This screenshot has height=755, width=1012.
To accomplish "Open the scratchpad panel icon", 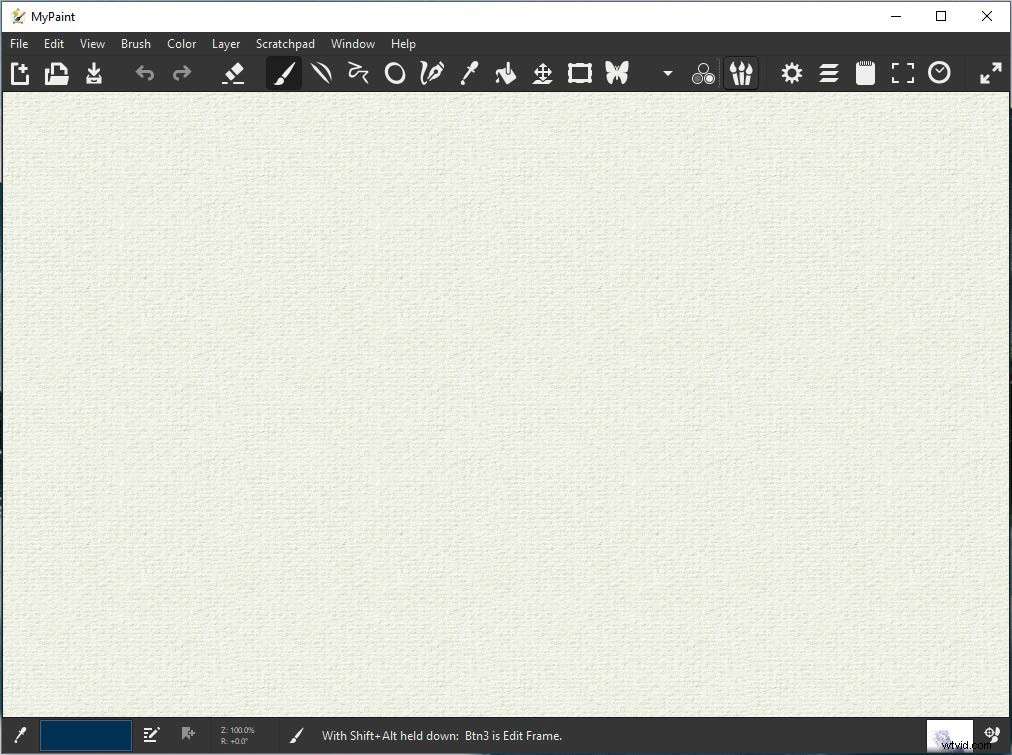I will [x=864, y=73].
